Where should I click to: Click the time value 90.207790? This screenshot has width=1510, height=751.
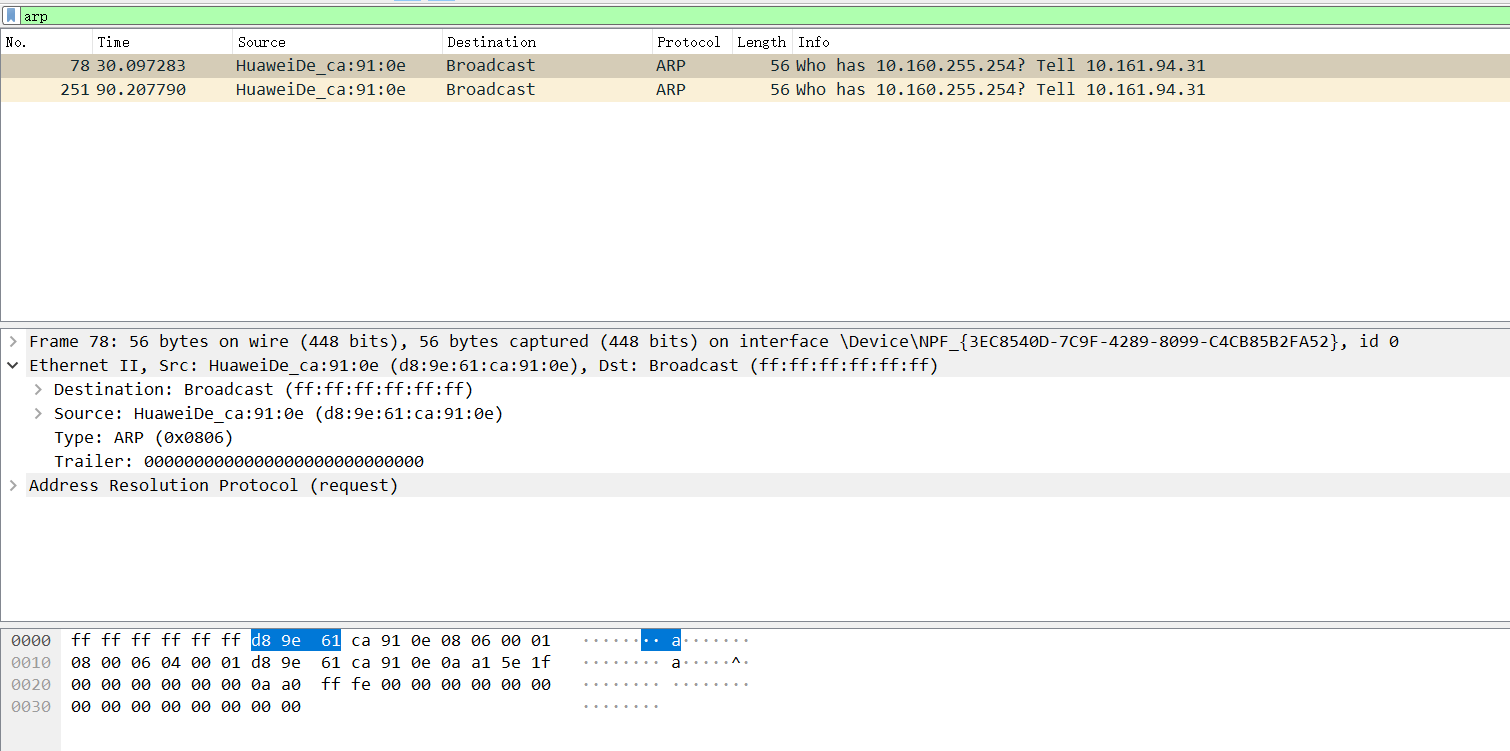141,90
